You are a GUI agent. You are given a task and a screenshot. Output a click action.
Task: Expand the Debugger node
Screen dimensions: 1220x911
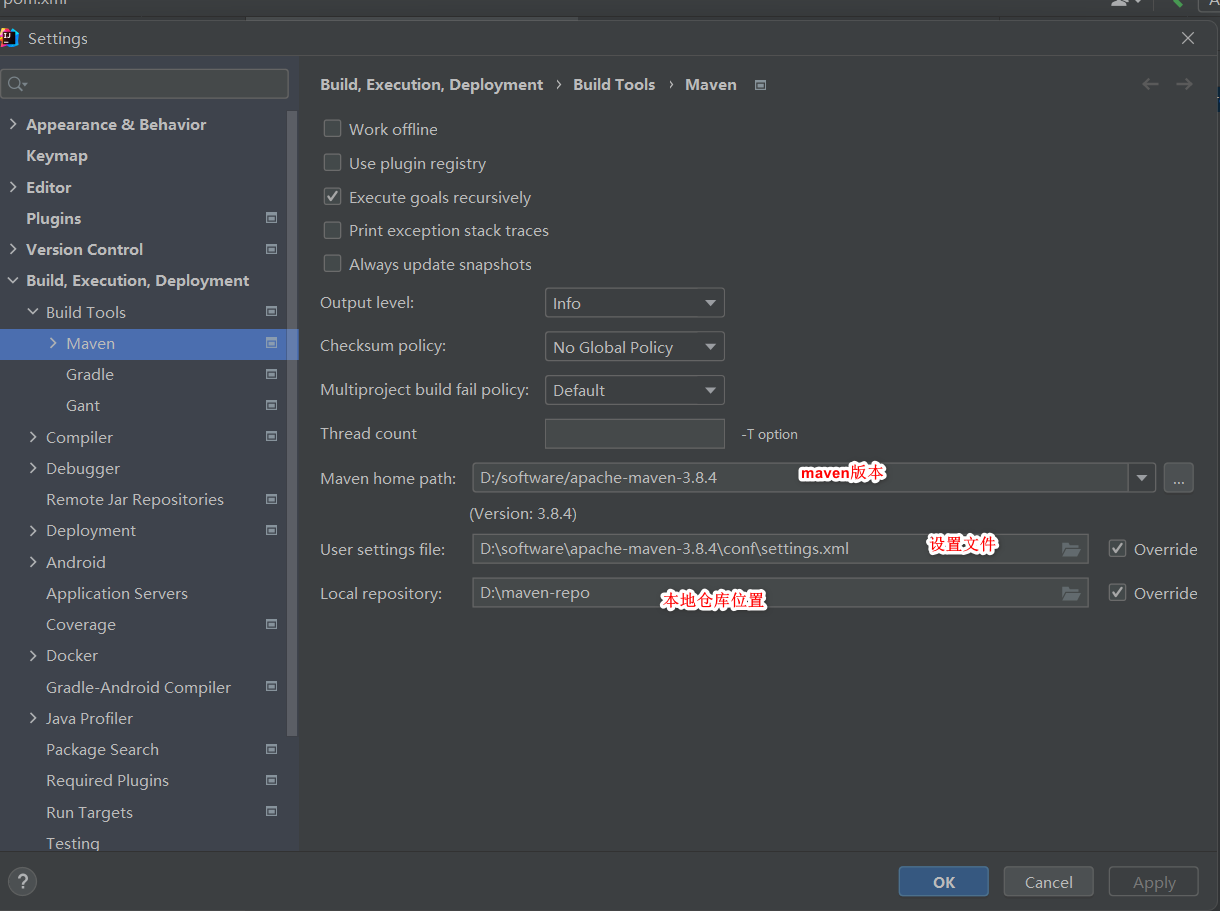(x=33, y=468)
